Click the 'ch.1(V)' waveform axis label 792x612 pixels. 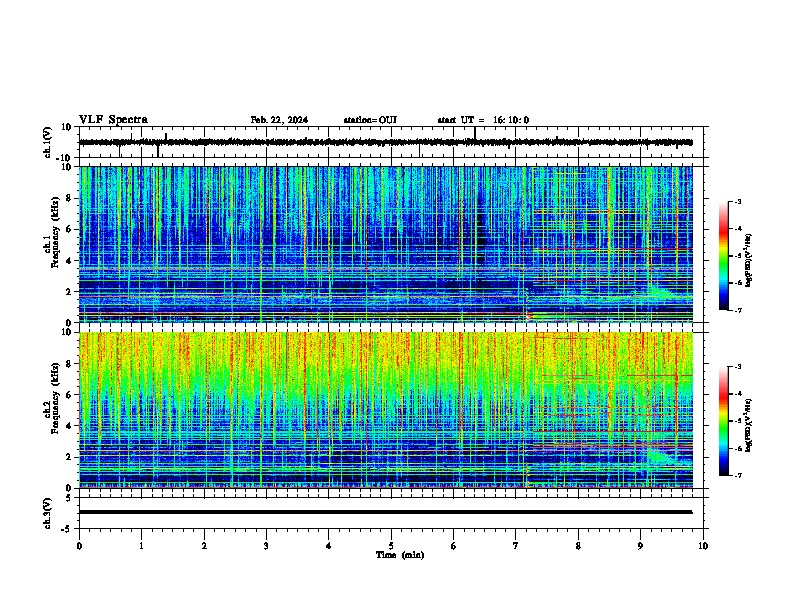coord(48,142)
